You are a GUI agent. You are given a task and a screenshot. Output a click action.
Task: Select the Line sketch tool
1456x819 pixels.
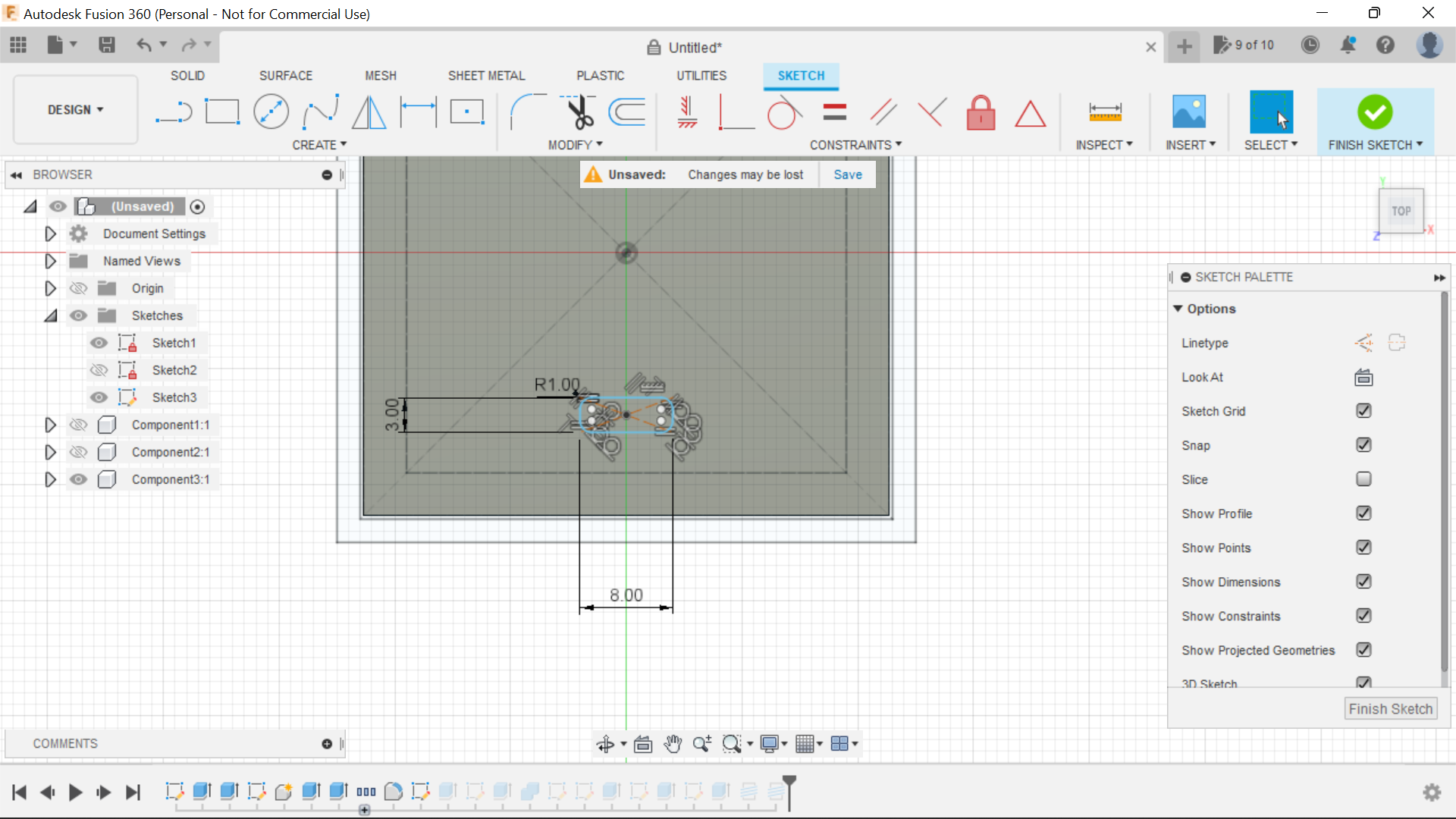click(173, 111)
